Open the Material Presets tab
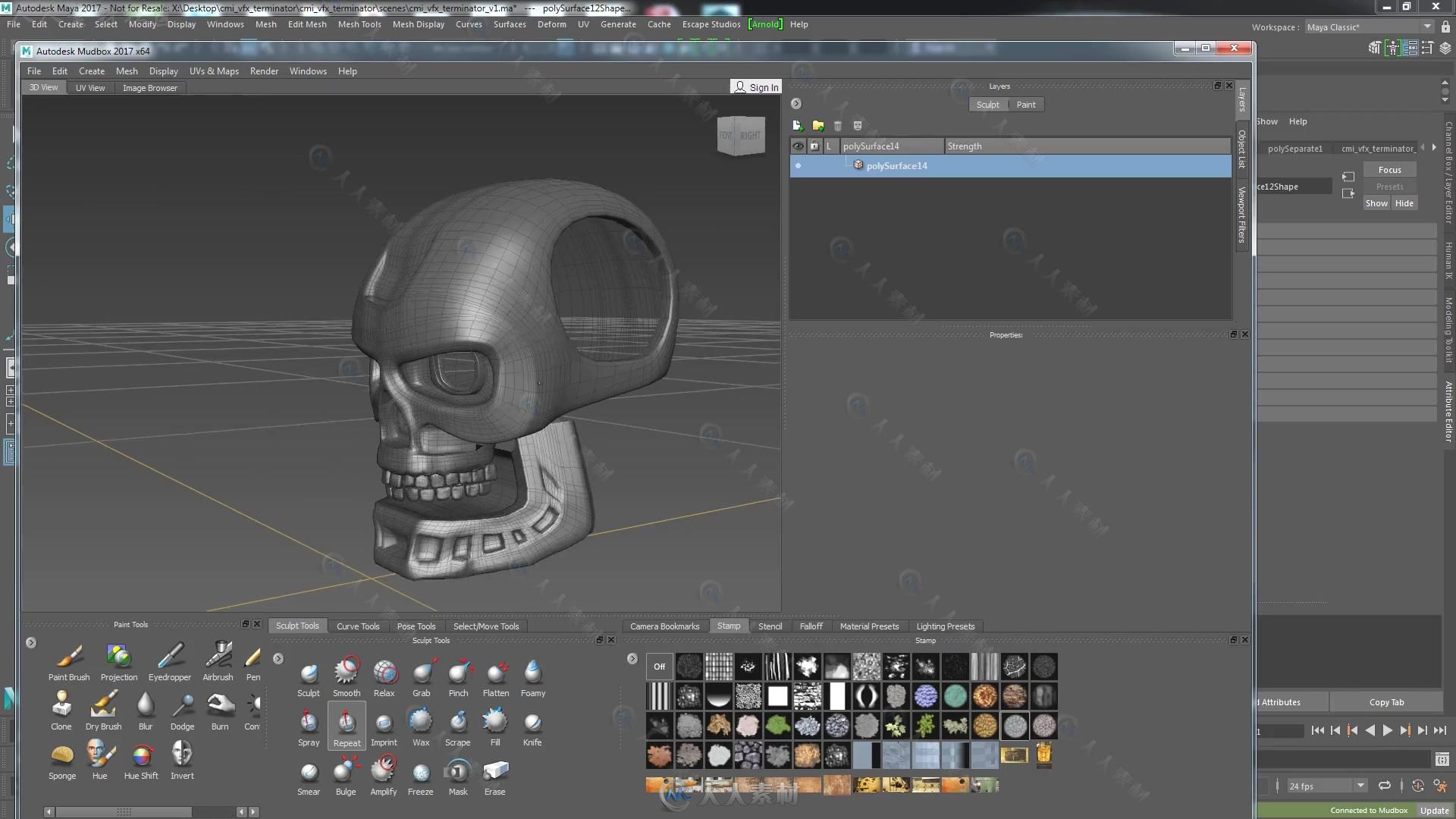This screenshot has width=1456, height=819. pyautogui.click(x=869, y=626)
